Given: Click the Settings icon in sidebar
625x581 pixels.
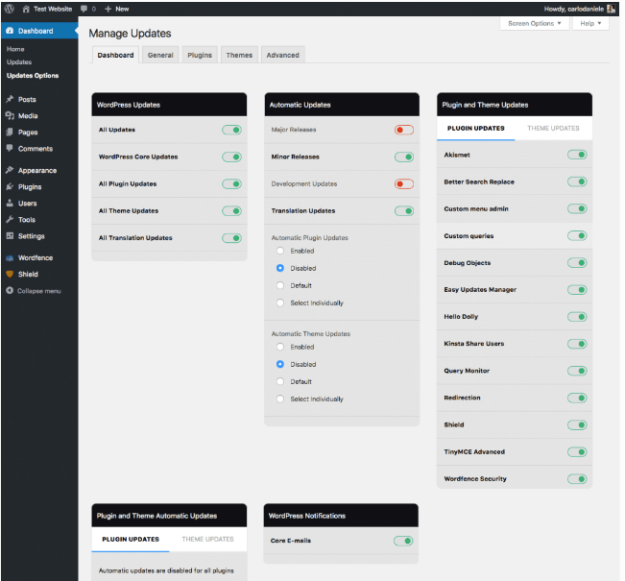Looking at the screenshot, I should [10, 236].
